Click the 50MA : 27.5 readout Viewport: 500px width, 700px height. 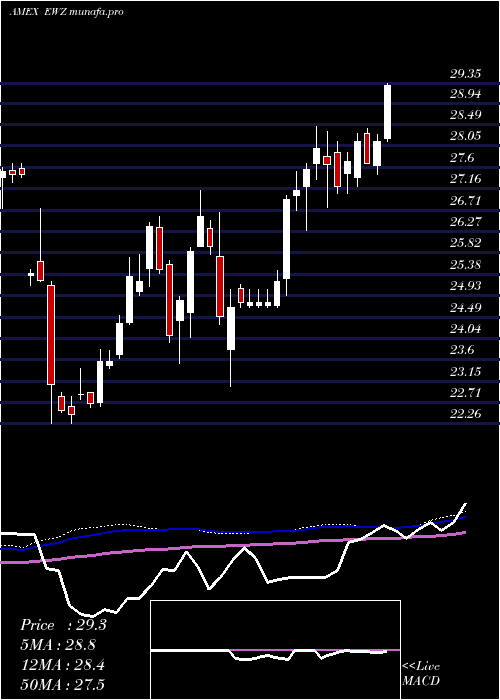[x=62, y=685]
